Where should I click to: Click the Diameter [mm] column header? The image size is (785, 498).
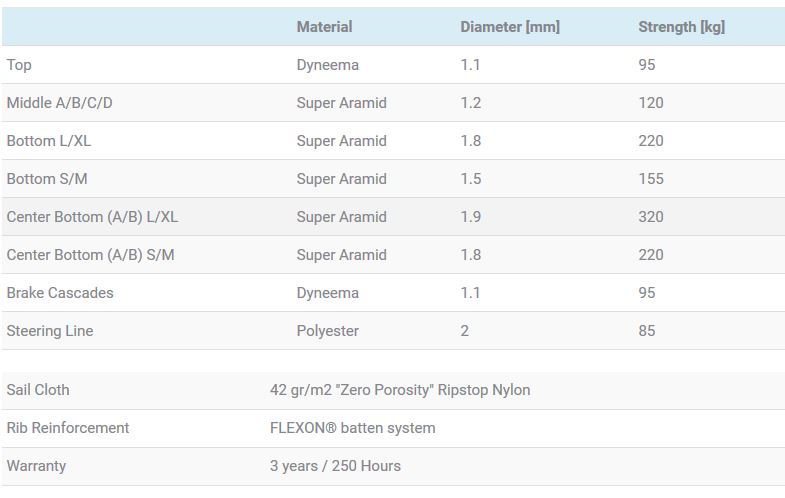[510, 27]
